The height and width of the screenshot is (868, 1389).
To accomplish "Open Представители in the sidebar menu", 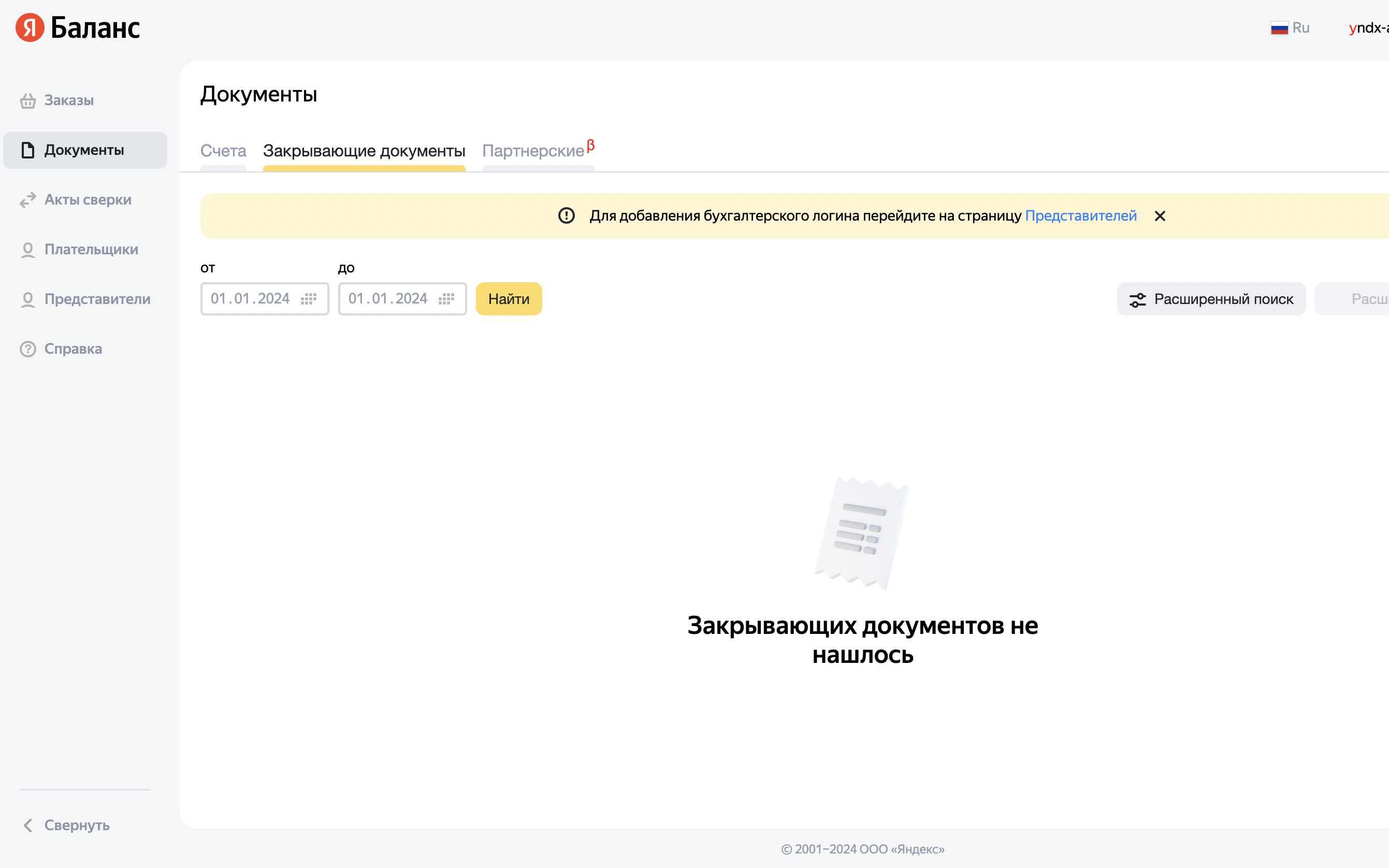I will click(x=97, y=299).
